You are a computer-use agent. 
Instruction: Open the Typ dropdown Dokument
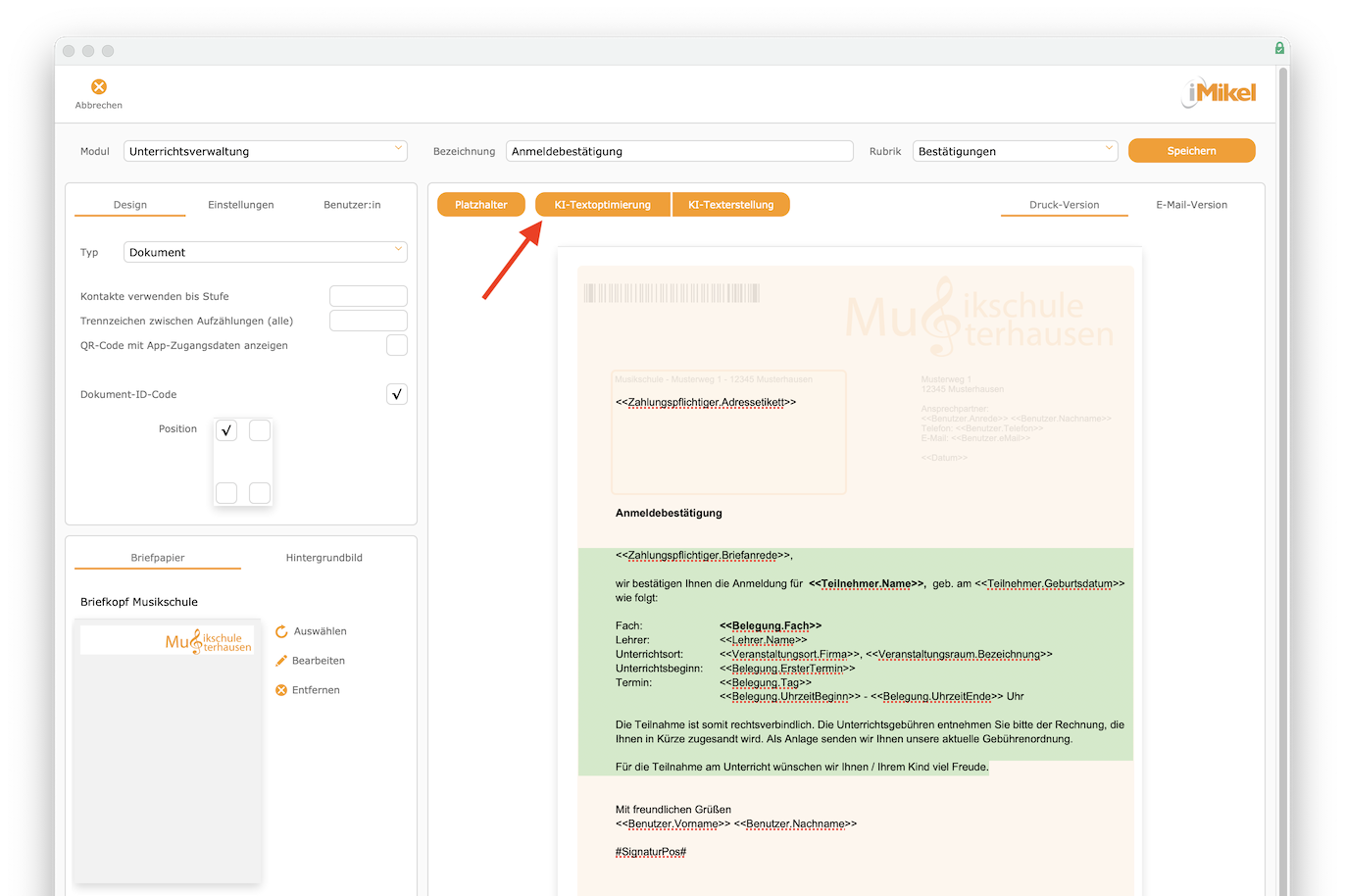pyautogui.click(x=266, y=252)
